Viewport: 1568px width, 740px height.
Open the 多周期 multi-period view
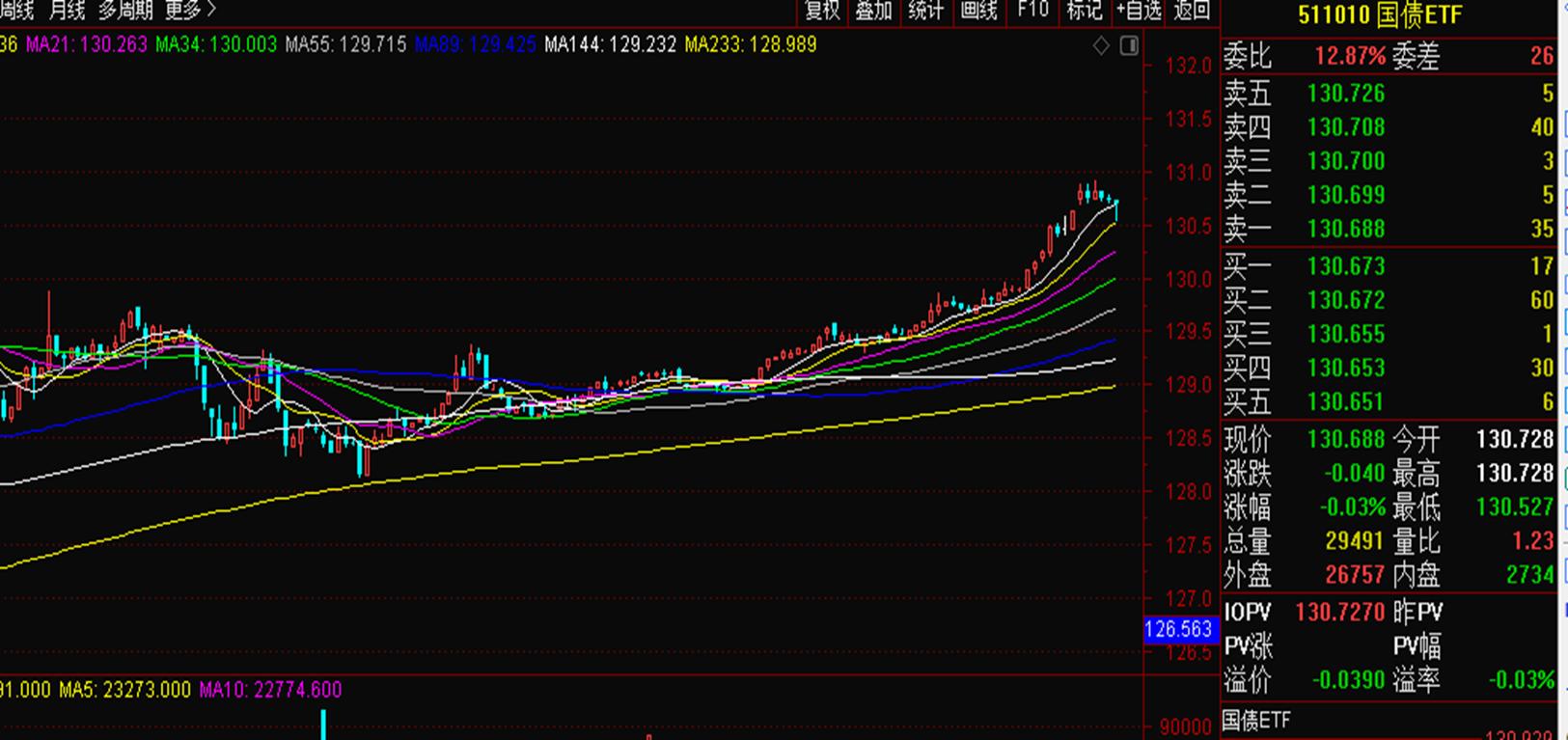coord(125,11)
